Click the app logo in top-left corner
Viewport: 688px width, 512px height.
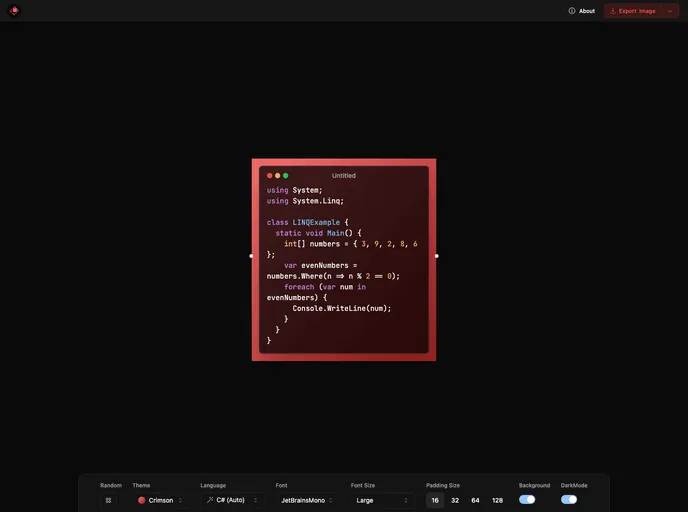[x=14, y=11]
